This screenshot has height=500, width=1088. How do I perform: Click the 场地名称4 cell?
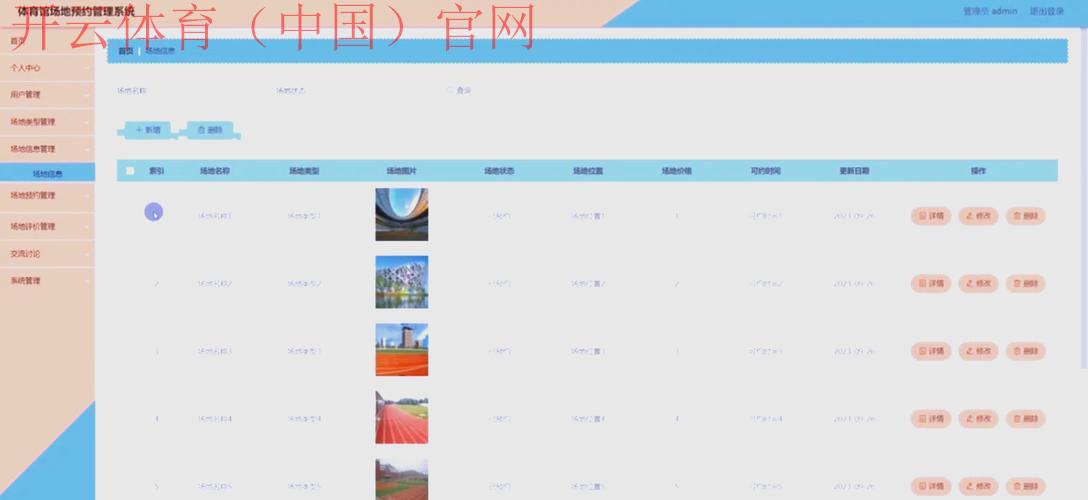(x=214, y=418)
